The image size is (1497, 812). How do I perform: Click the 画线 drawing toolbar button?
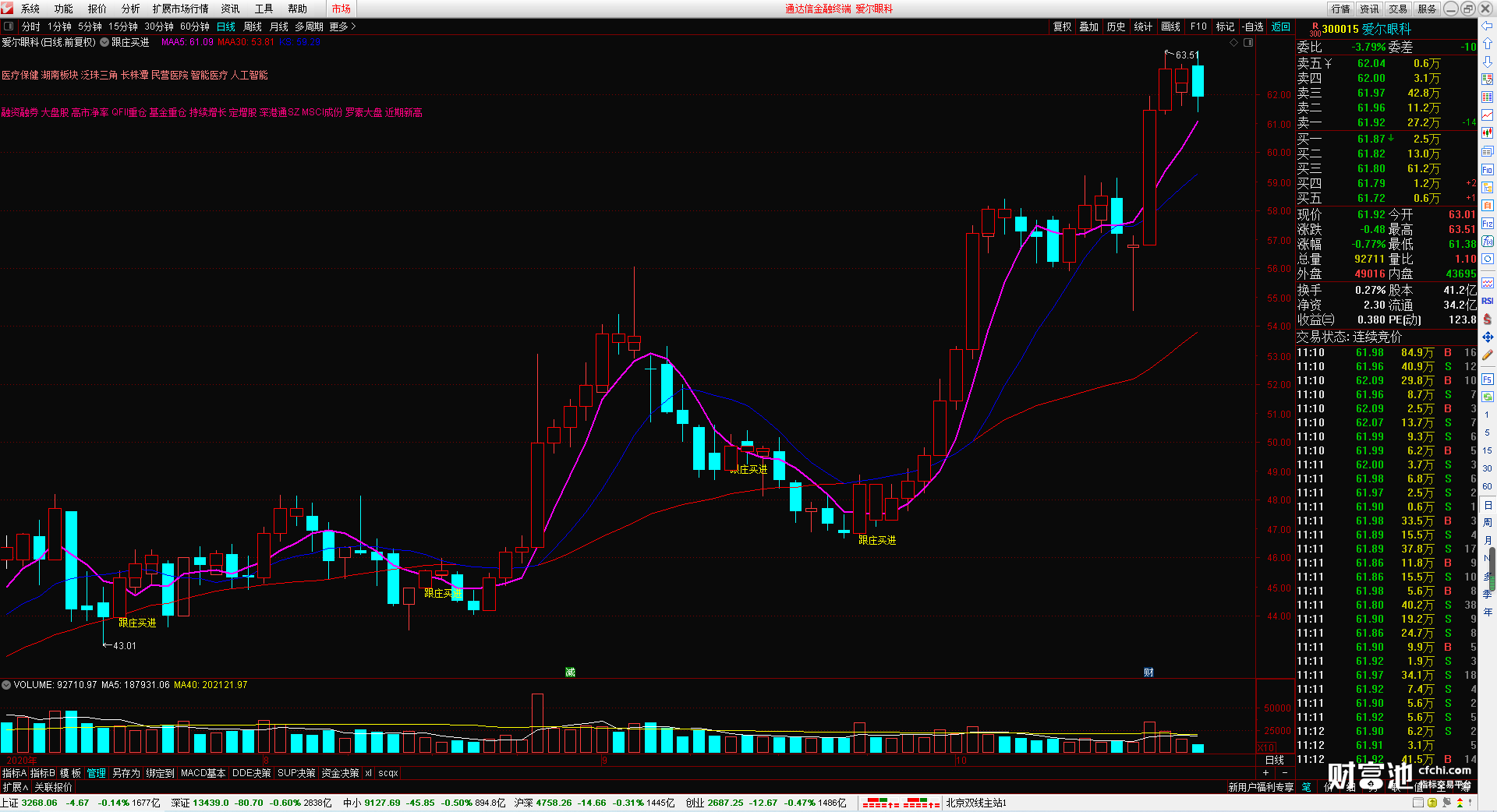pyautogui.click(x=1171, y=26)
